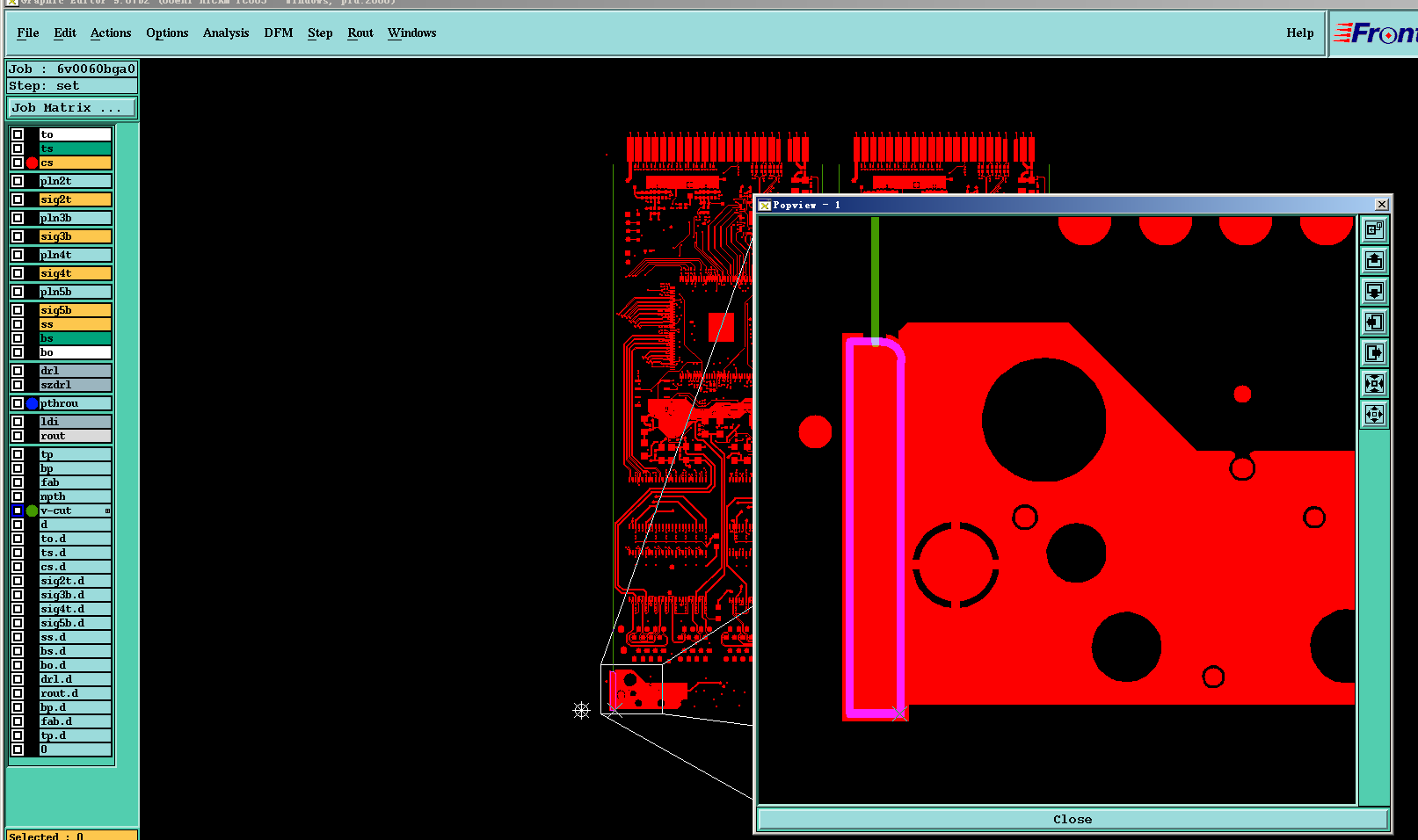Click the Popview zoom-out icon with outward arrows

click(1374, 415)
